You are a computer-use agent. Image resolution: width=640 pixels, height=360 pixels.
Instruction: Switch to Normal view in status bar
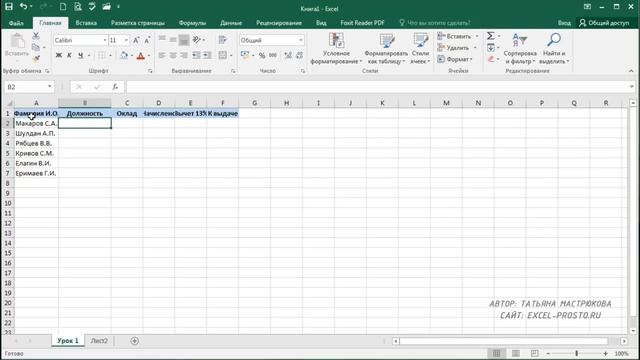coord(496,353)
